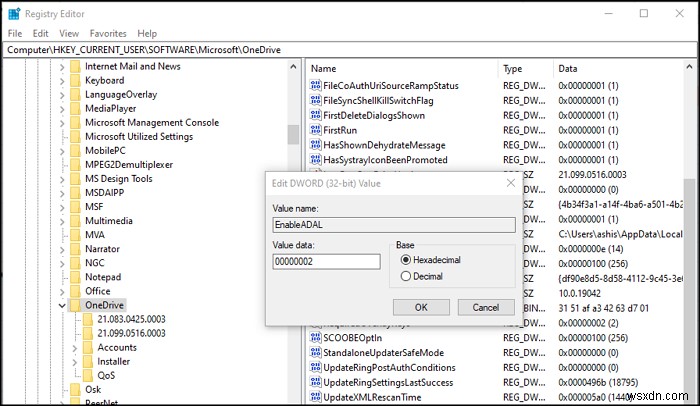The height and width of the screenshot is (406, 700).
Task: Click the 21.083.0425.0003 subkey folder icon
Action: pyautogui.click(x=88, y=319)
